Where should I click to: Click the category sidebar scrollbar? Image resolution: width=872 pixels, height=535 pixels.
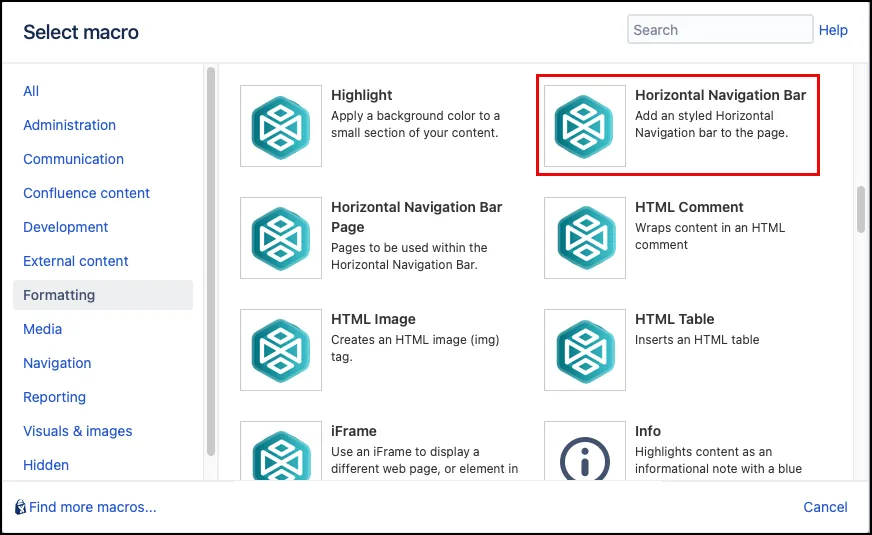point(211,261)
